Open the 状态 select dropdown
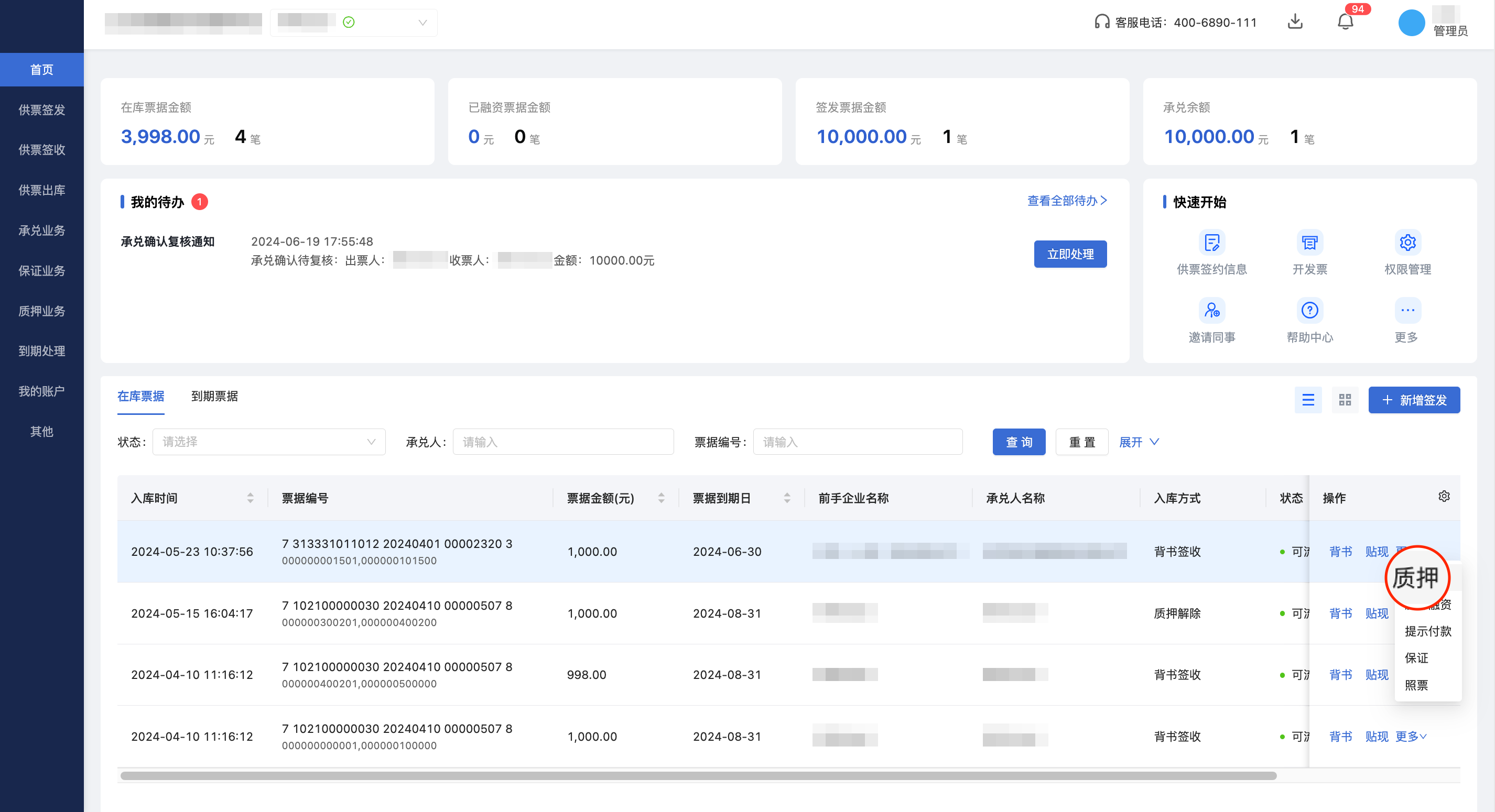 [x=269, y=442]
